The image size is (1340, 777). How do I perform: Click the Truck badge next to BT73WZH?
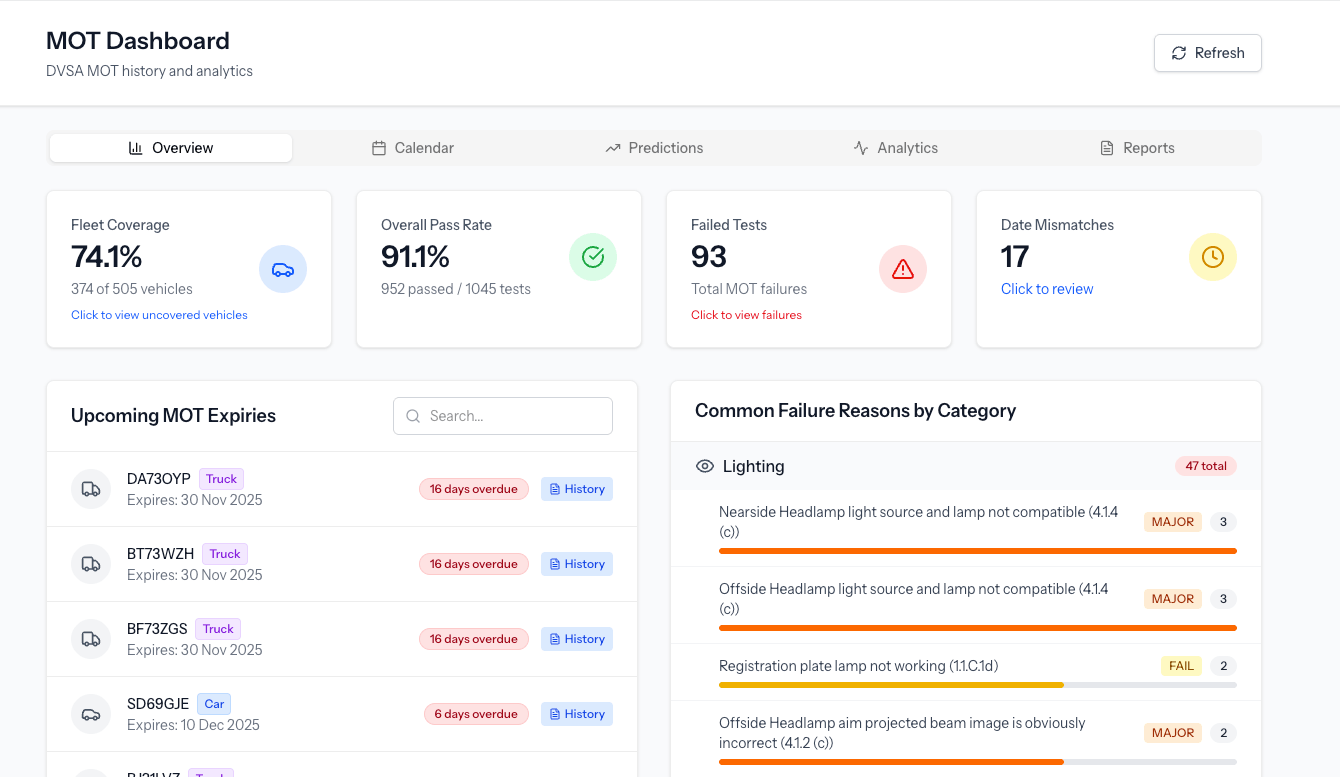[x=224, y=553]
